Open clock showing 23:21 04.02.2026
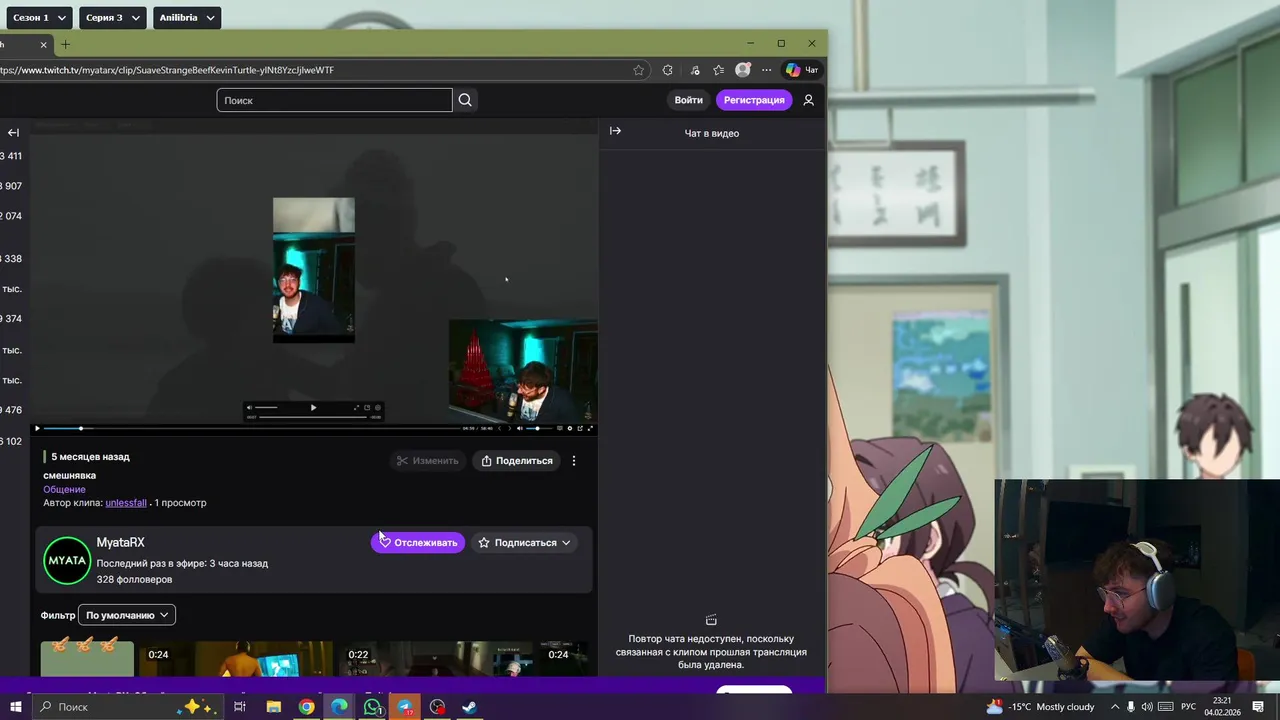The image size is (1280, 720). coord(1222,707)
